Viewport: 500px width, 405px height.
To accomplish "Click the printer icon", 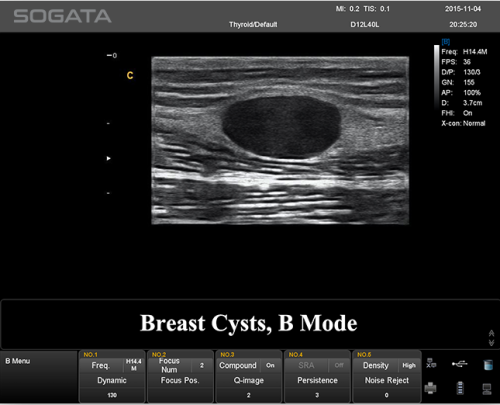I will pos(431,388).
